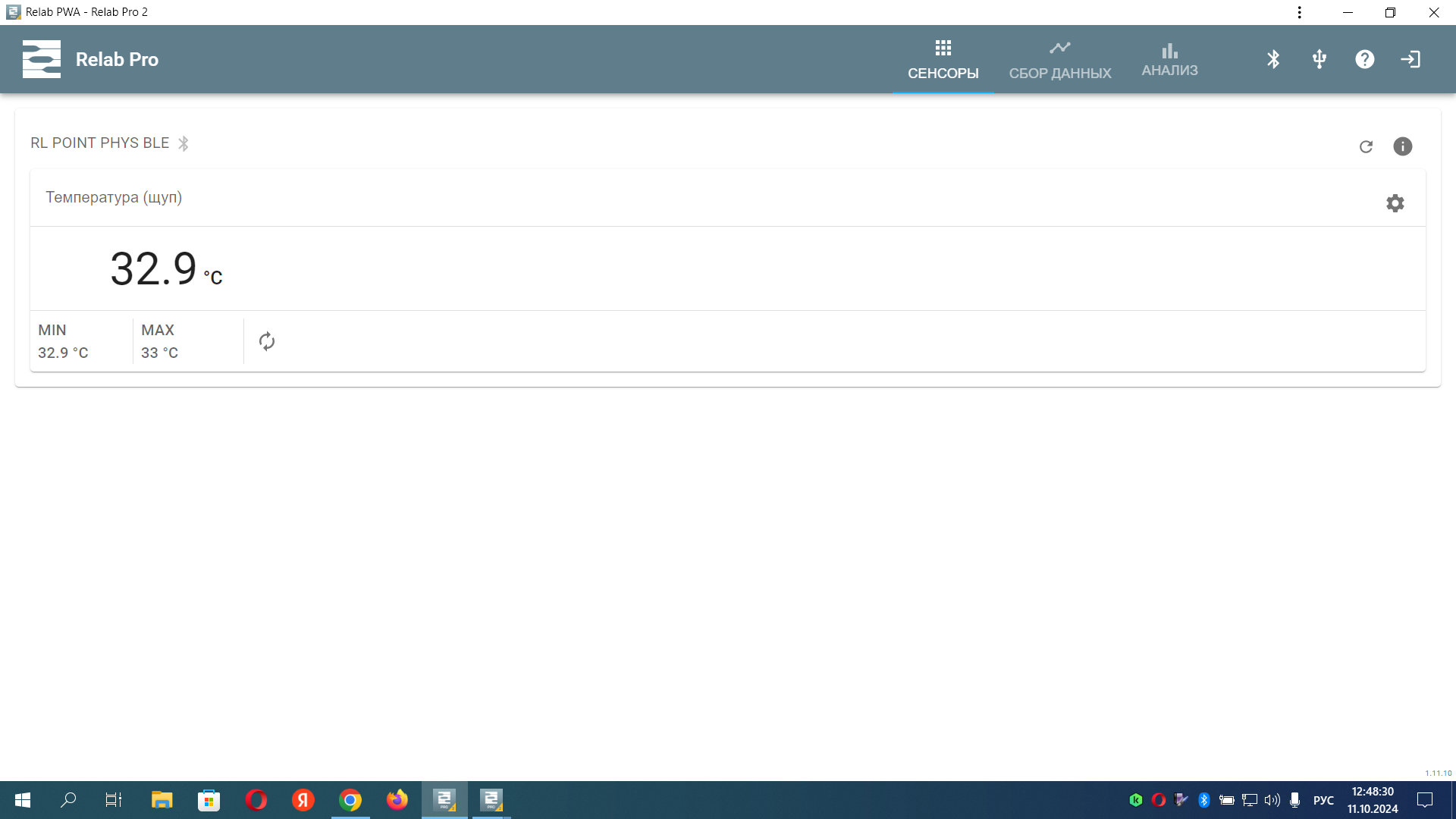Show device info for RL POINT PHYS BLE
1456x819 pixels.
click(1403, 146)
